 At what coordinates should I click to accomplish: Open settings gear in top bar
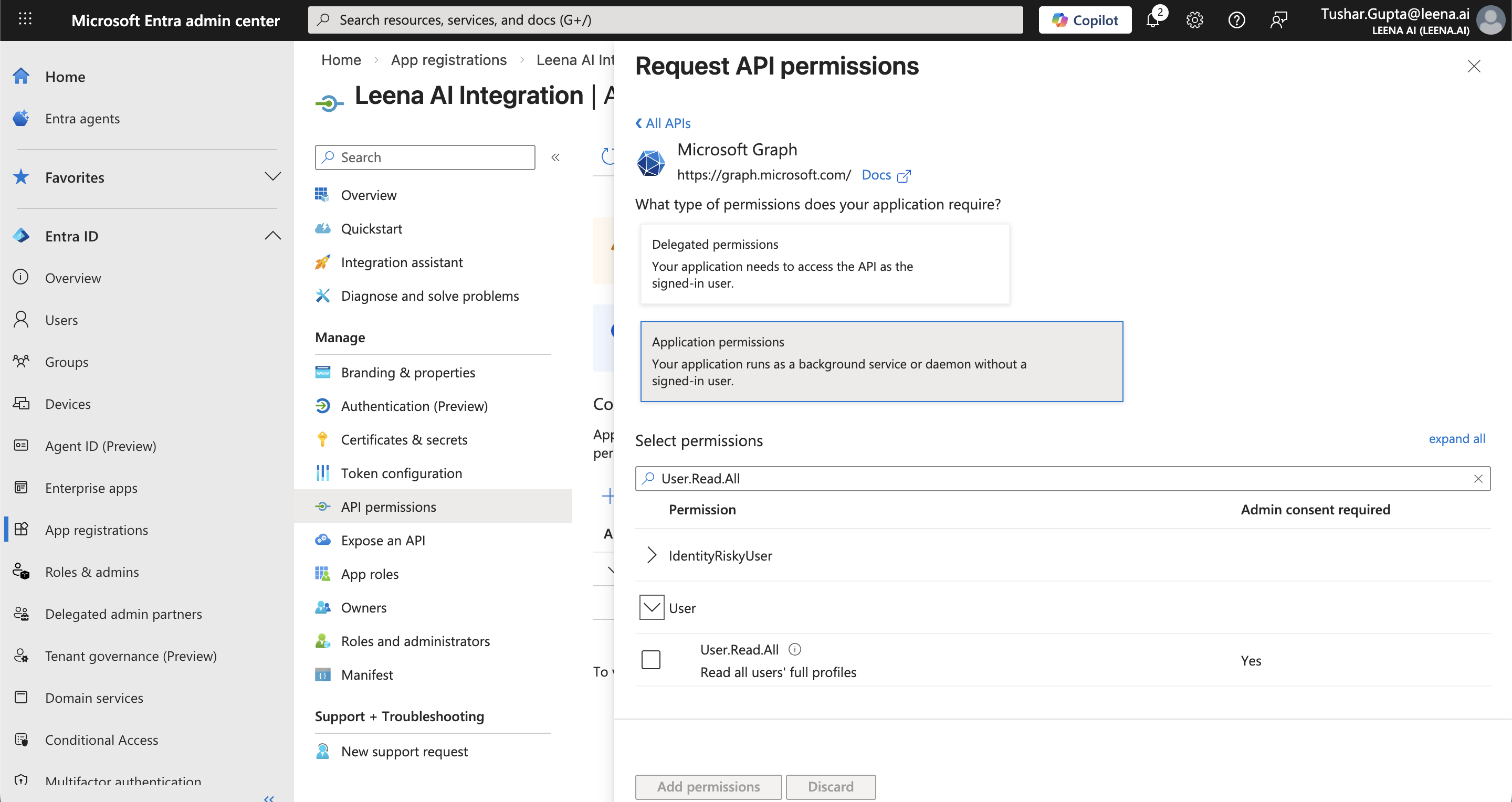[1194, 20]
